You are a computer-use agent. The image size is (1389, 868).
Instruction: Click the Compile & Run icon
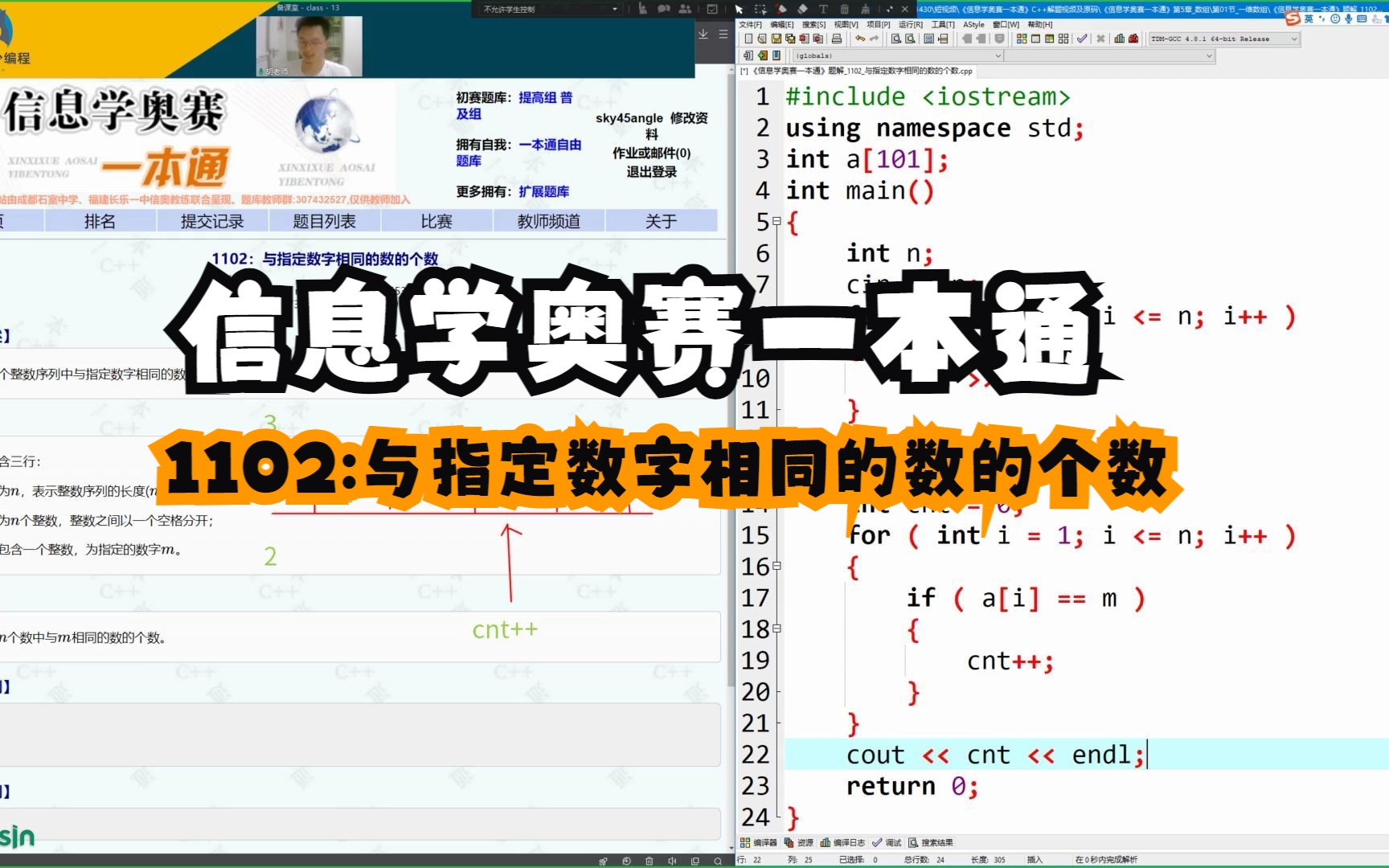1049,39
